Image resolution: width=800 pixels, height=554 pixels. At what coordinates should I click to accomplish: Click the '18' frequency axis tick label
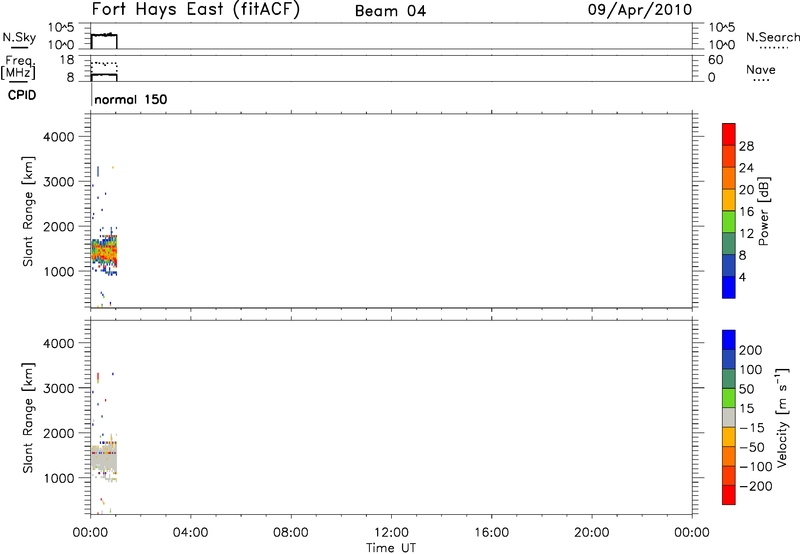tap(67, 60)
